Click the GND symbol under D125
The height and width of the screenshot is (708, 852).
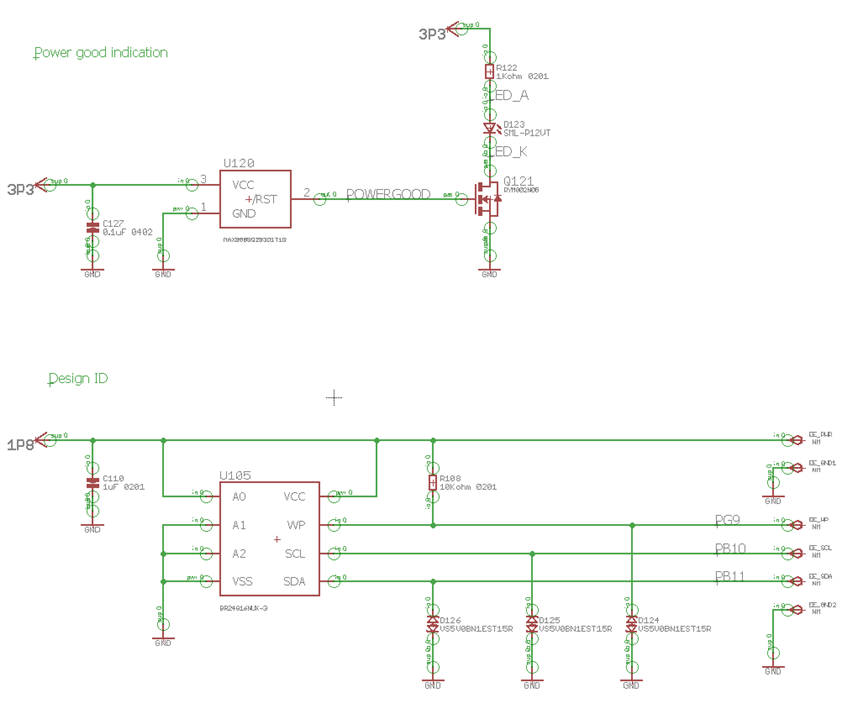pyautogui.click(x=532, y=684)
